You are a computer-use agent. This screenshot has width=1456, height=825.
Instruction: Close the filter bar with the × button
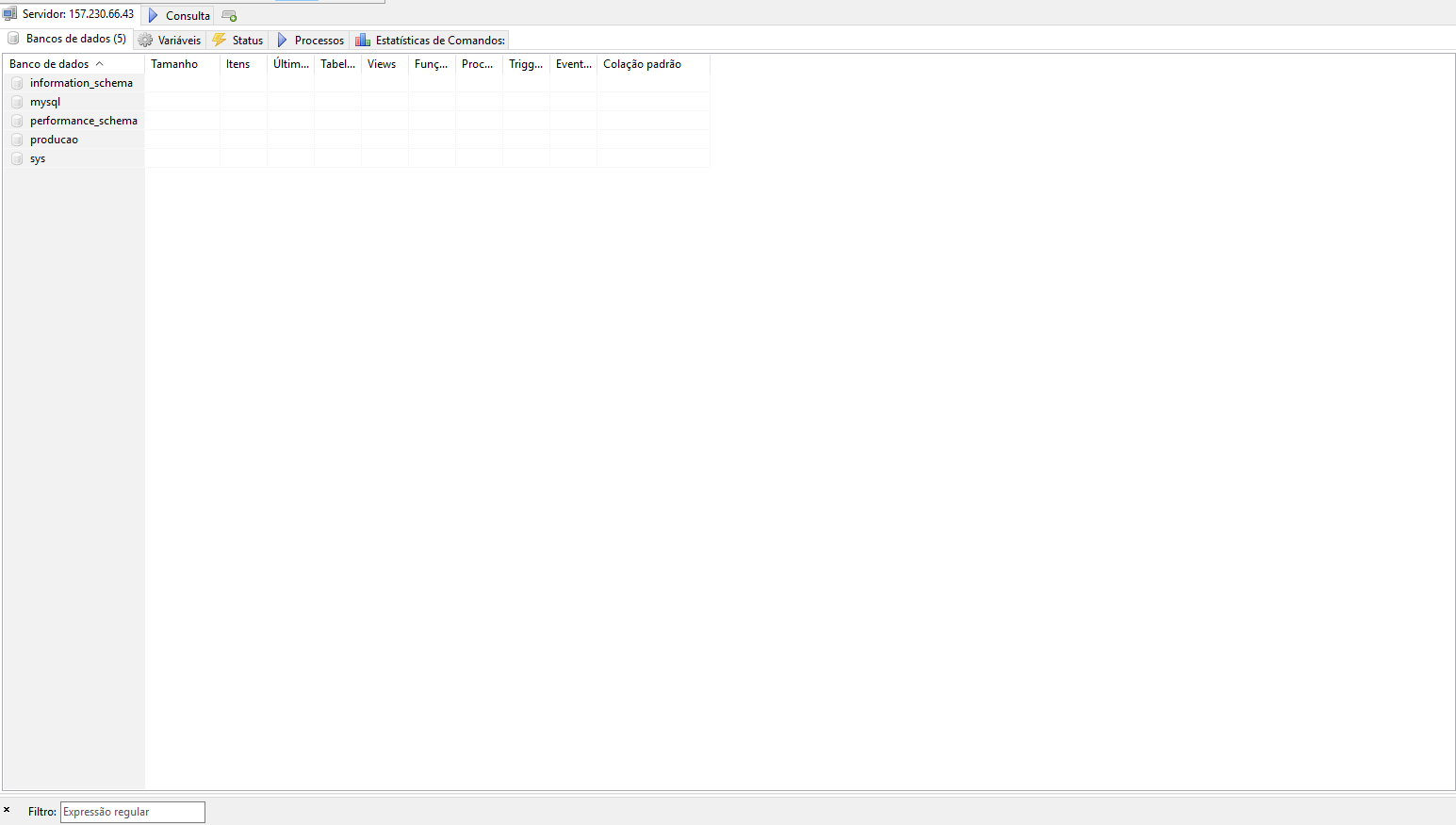pyautogui.click(x=8, y=810)
